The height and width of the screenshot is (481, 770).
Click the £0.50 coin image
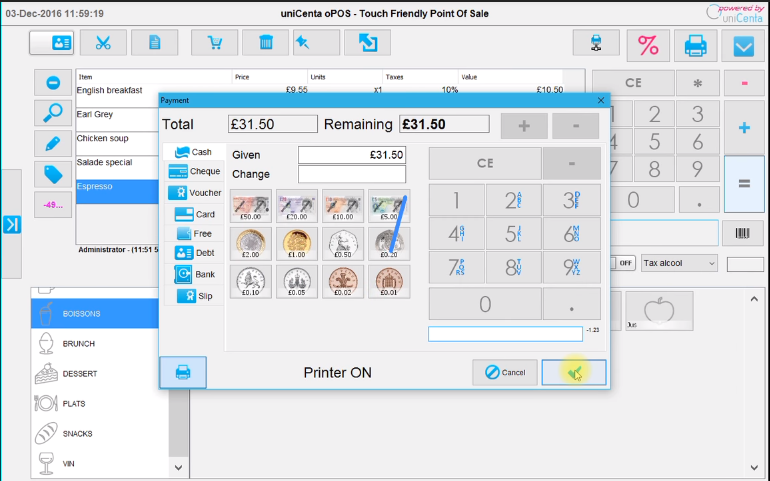click(x=342, y=243)
